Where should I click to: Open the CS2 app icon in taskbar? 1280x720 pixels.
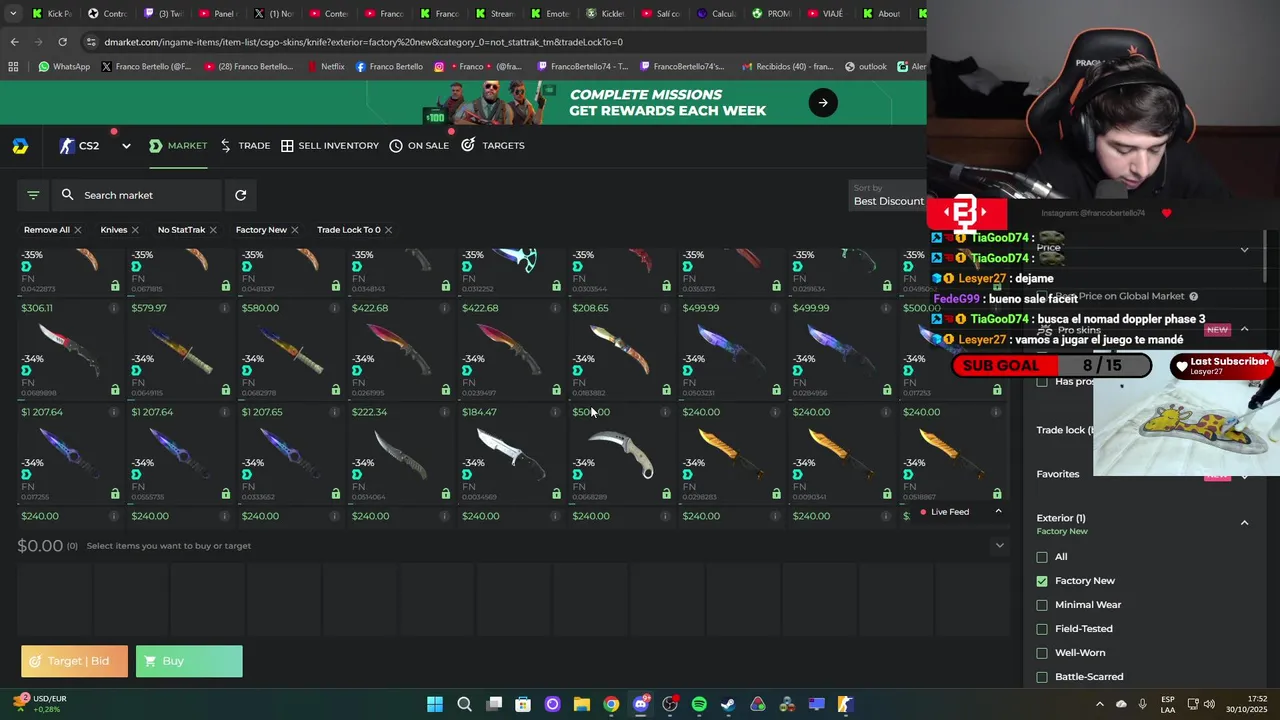(846, 704)
